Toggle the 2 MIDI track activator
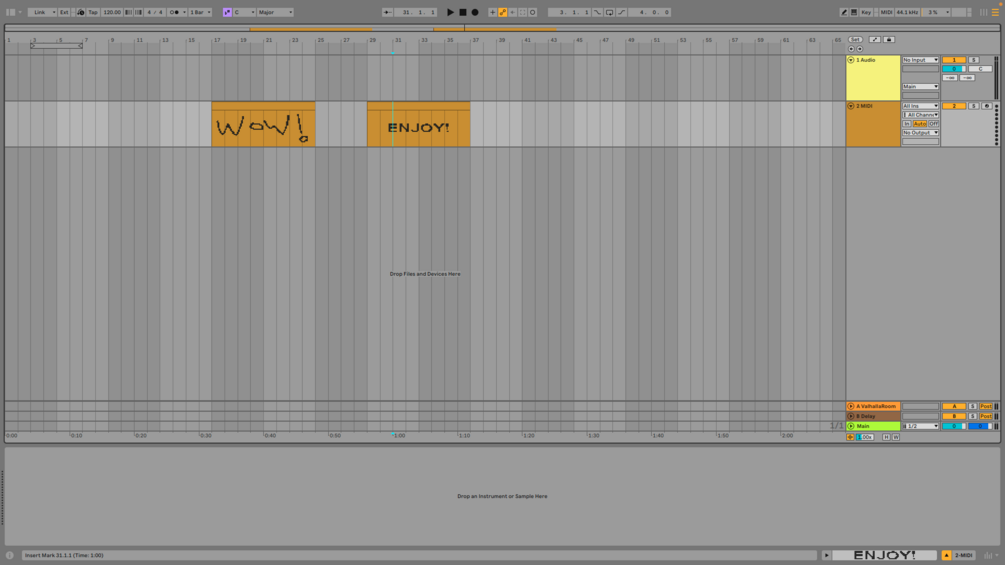1005x565 pixels. pyautogui.click(x=954, y=106)
